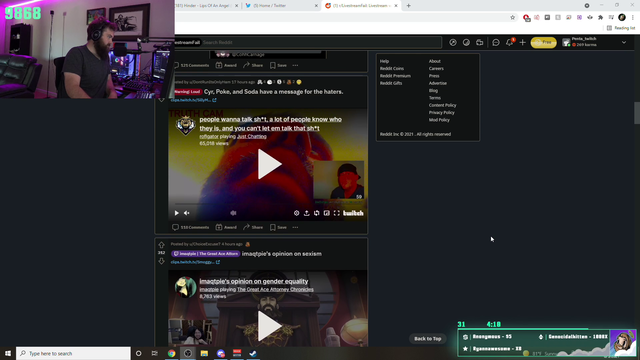
Task: Open more options on 525 comments post
Action: 295,65
